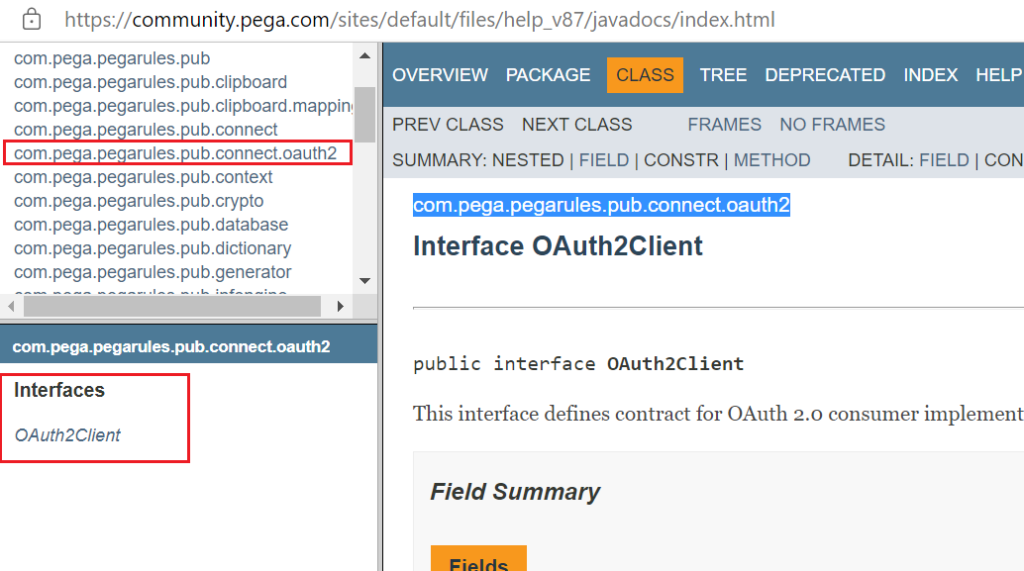The image size is (1024, 571).
Task: Click horizontal scrollbar thumb of package list
Action: (x=172, y=306)
